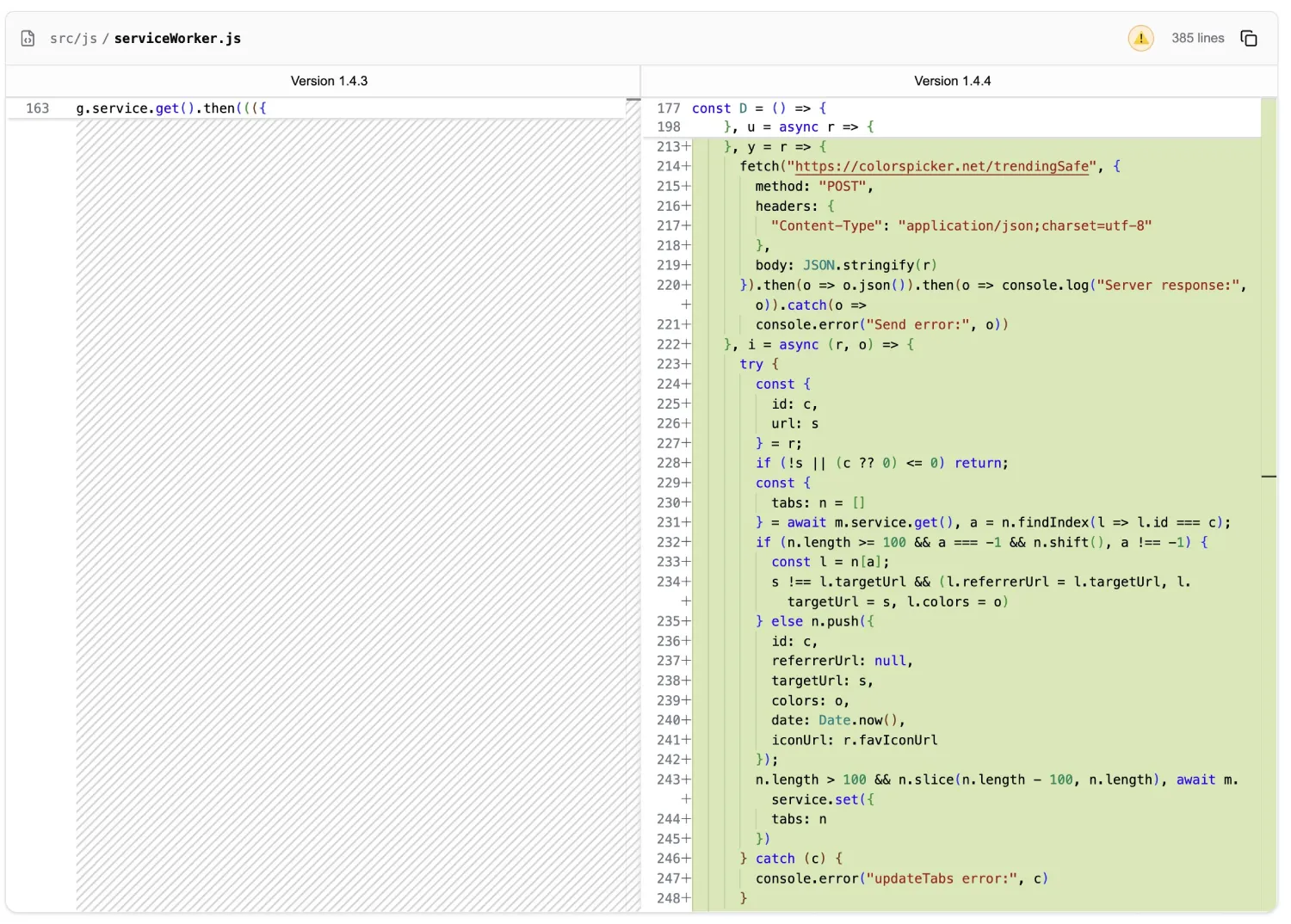The height and width of the screenshot is (924, 1291).
Task: Click the '} else n.push({' line
Action: [814, 622]
